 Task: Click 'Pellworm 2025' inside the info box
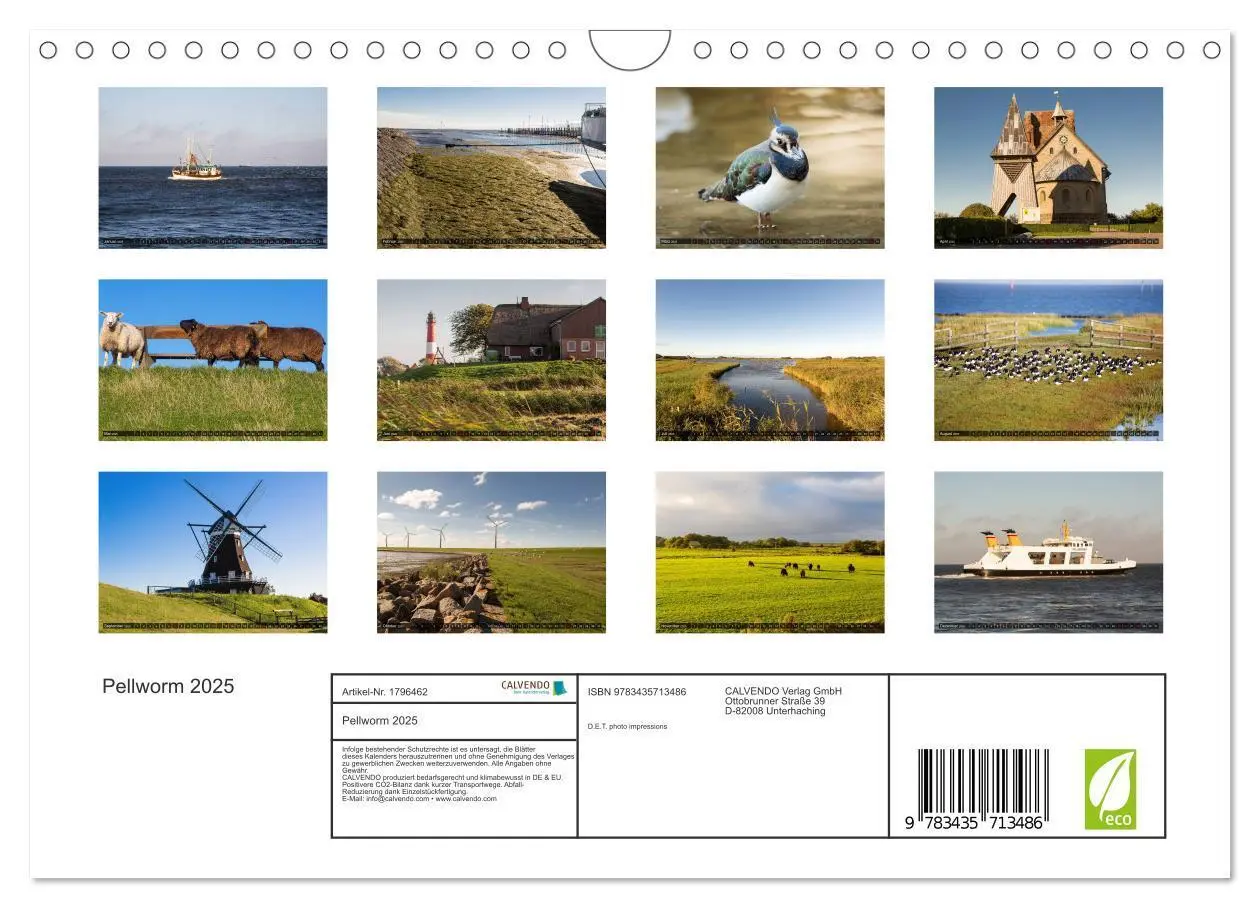380,721
